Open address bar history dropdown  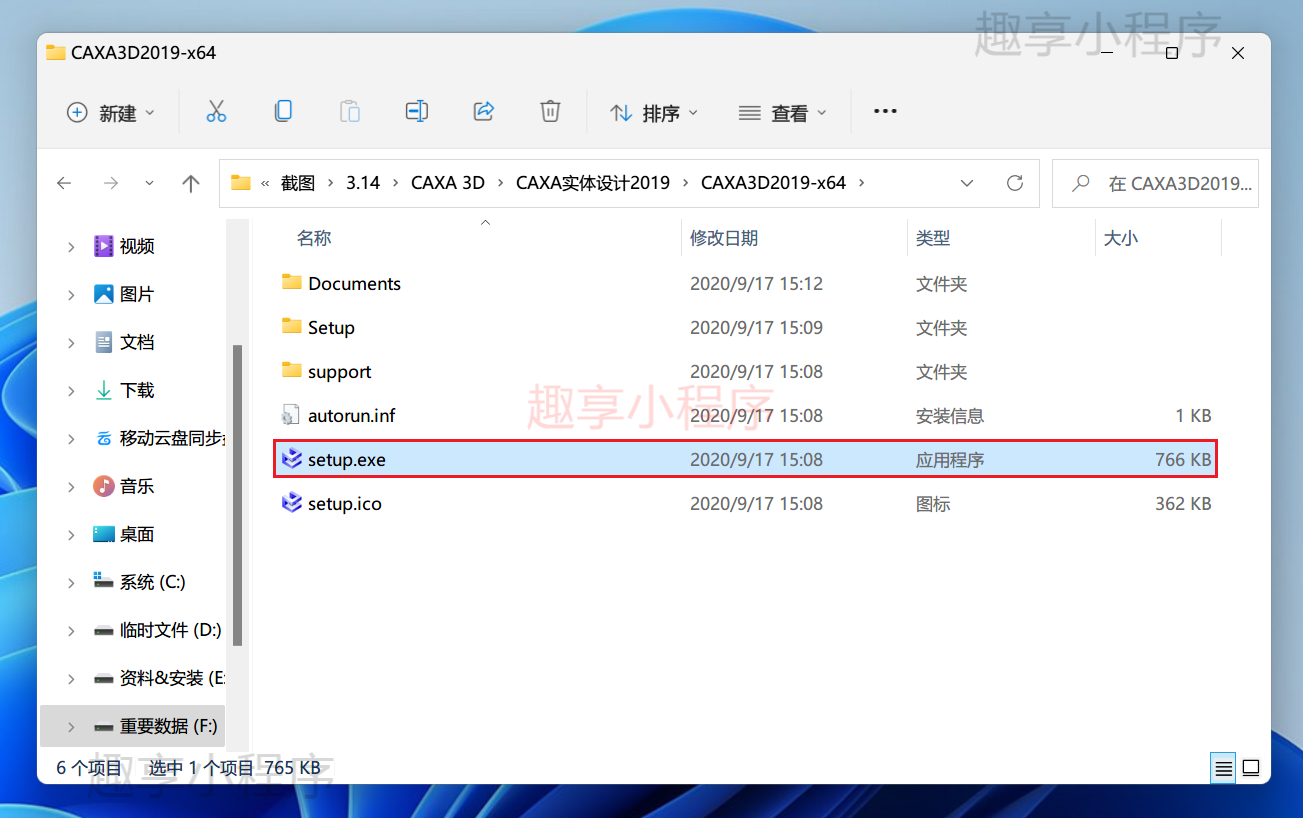pos(967,183)
